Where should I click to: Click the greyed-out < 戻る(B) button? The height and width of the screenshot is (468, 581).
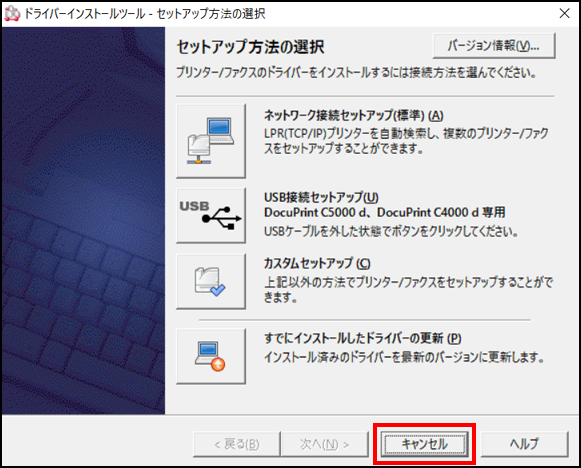point(236,444)
